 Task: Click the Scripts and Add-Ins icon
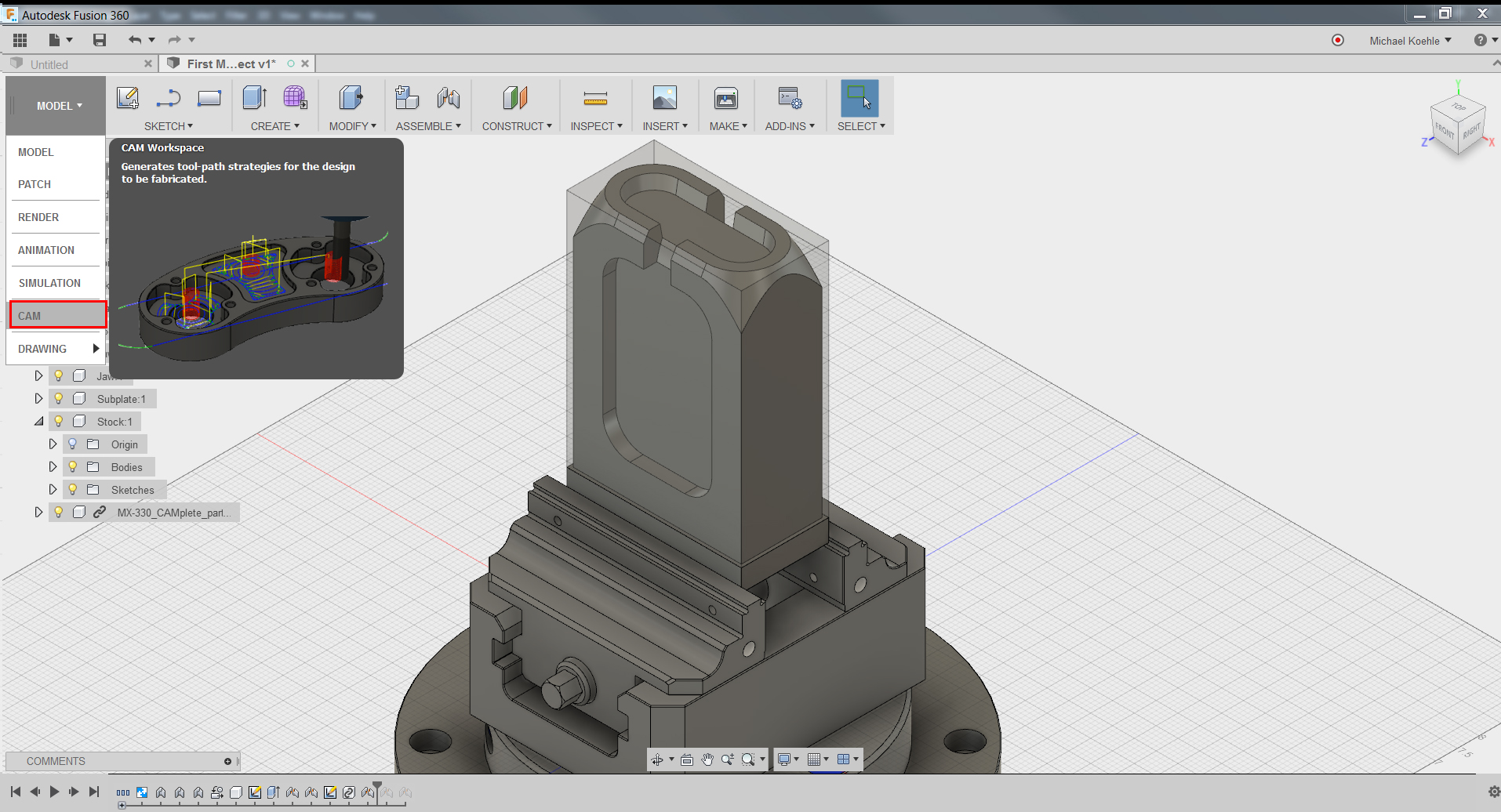point(789,98)
